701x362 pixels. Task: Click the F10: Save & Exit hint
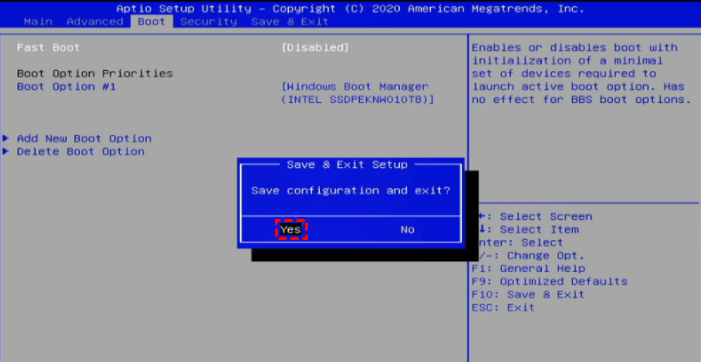(528, 295)
